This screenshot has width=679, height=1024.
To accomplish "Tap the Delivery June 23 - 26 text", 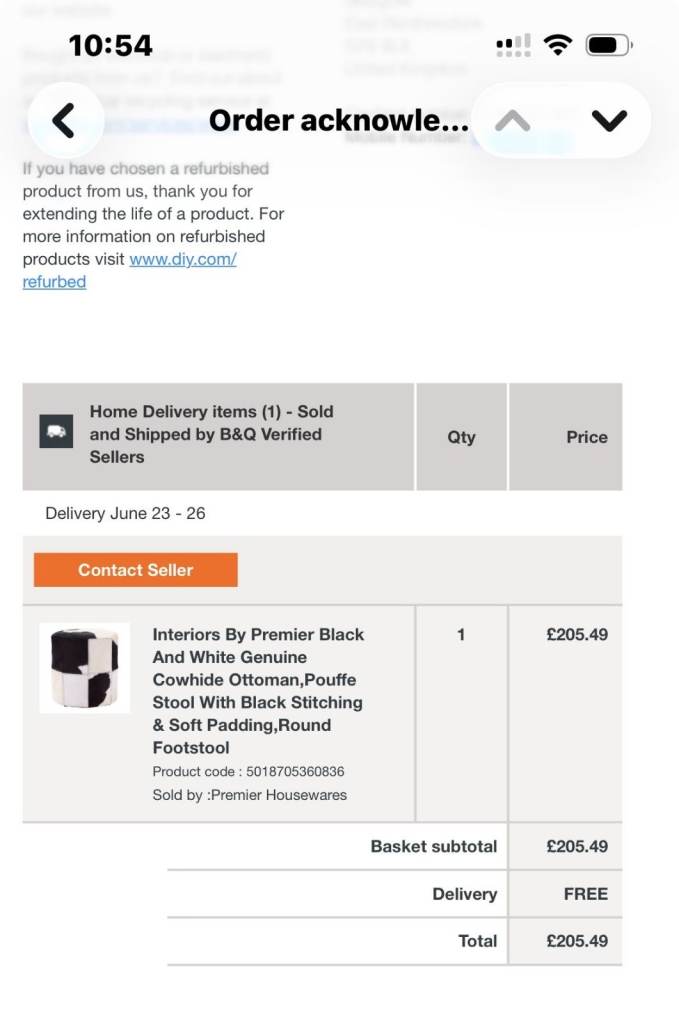I will click(x=125, y=513).
